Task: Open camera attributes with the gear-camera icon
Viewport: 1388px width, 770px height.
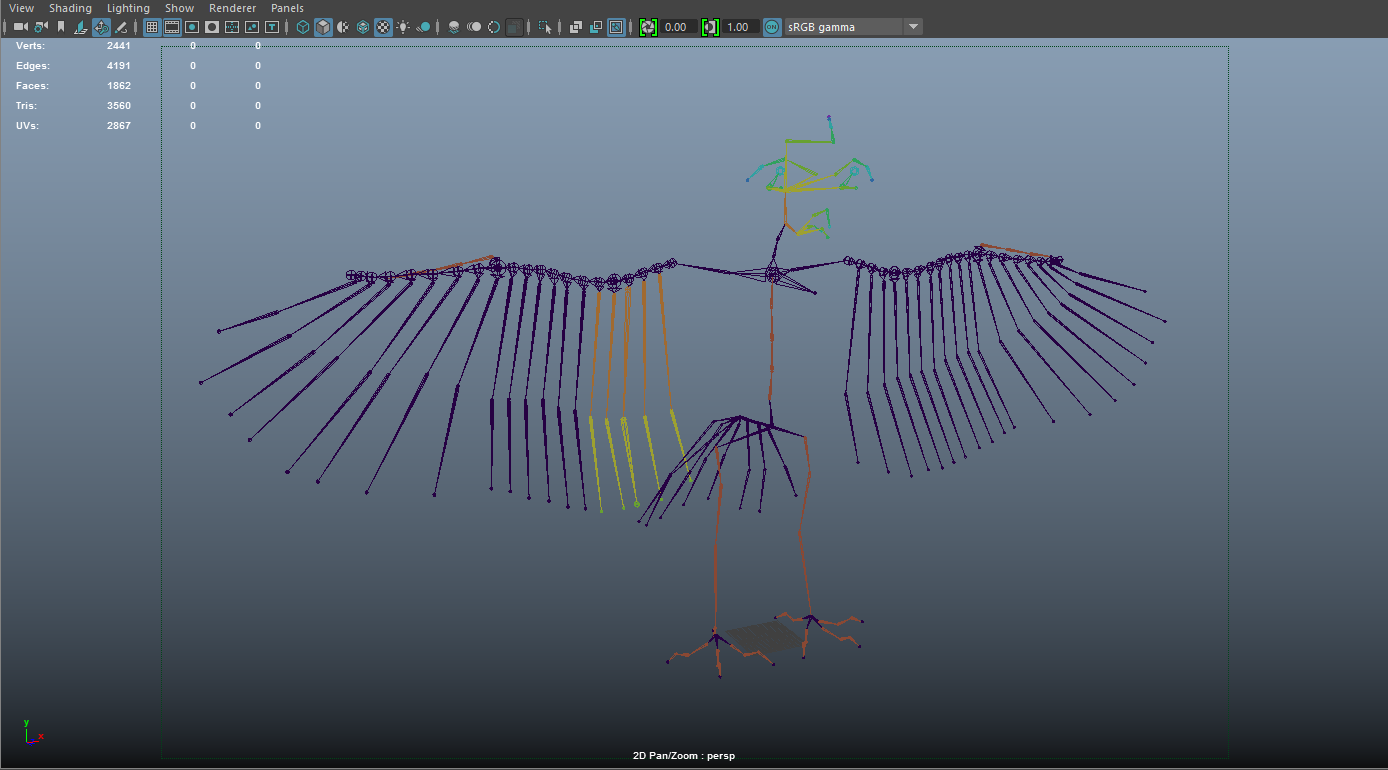Action: click(x=40, y=27)
